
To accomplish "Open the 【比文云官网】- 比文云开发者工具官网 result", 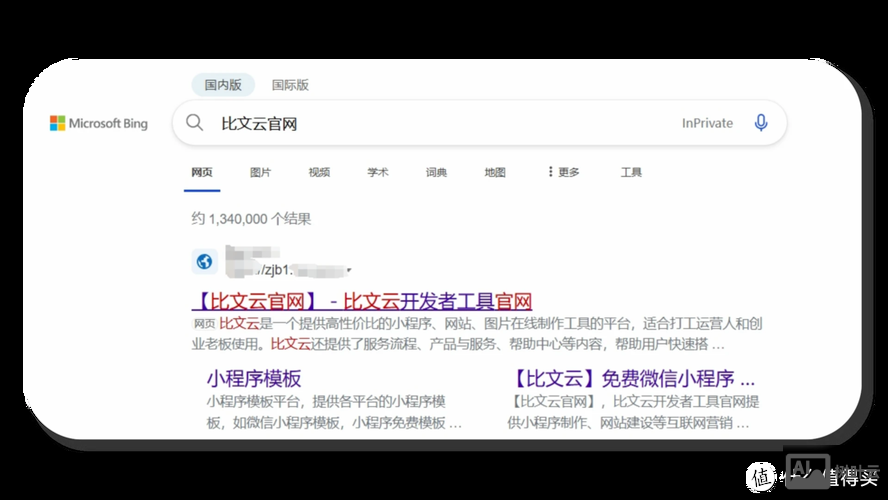I will click(362, 301).
